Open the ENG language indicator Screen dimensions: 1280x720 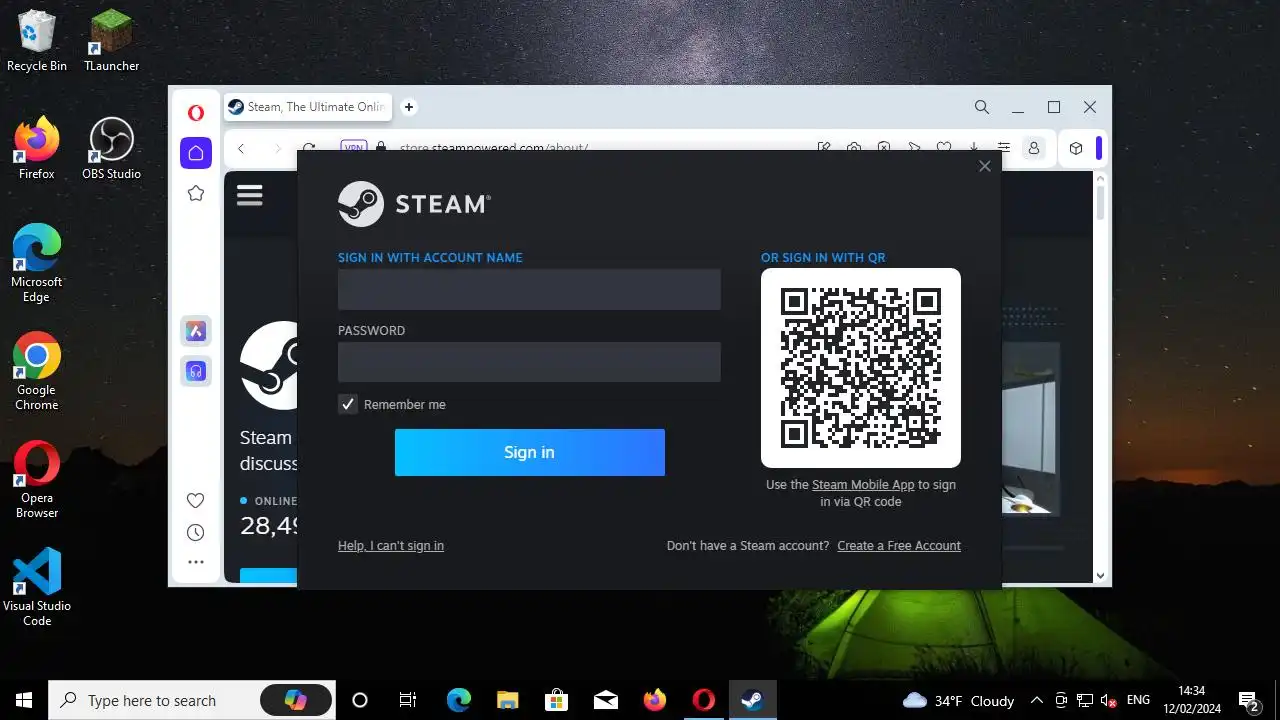point(1138,700)
